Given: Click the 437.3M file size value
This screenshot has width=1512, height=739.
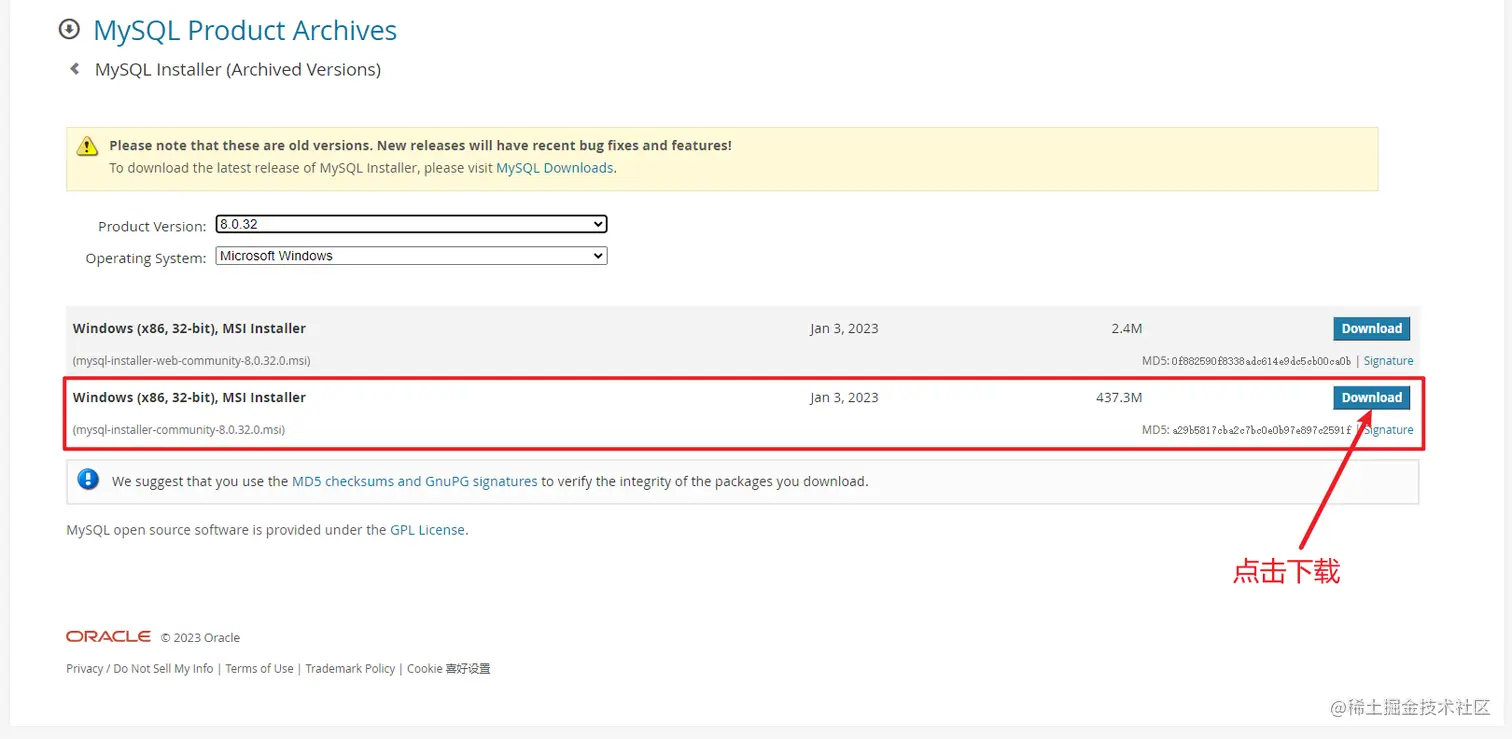Looking at the screenshot, I should [x=1119, y=397].
